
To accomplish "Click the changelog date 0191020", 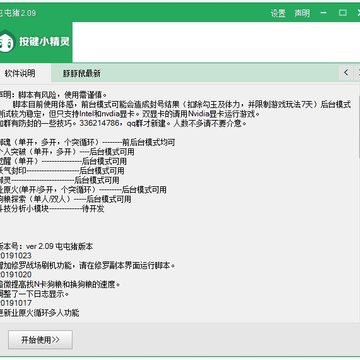I will 16,275.
